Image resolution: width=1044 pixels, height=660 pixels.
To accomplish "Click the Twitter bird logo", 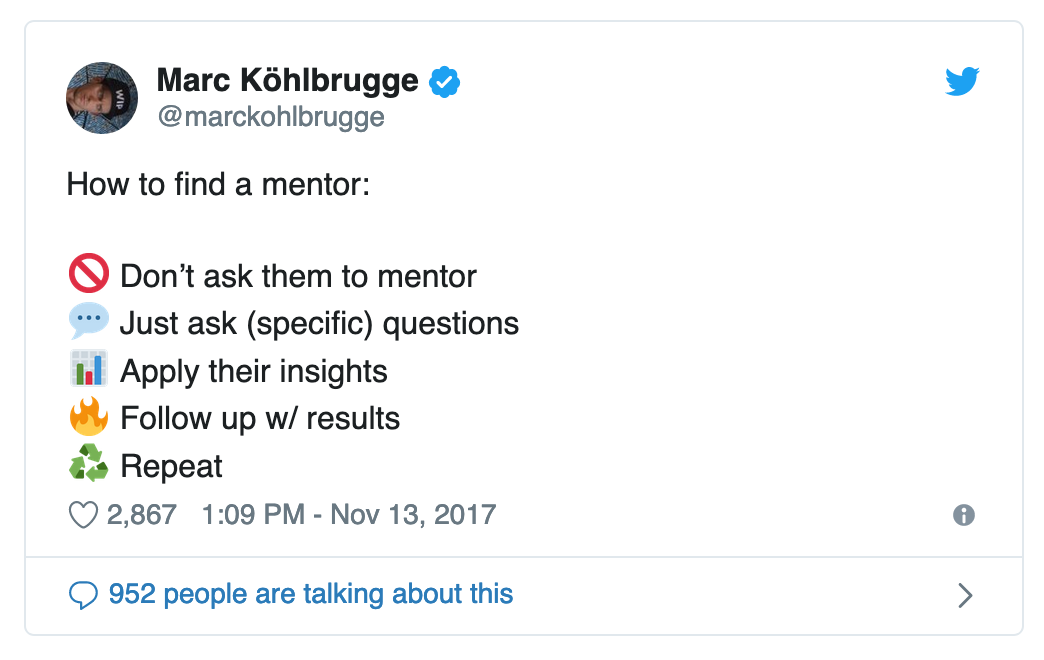I will coord(962,82).
